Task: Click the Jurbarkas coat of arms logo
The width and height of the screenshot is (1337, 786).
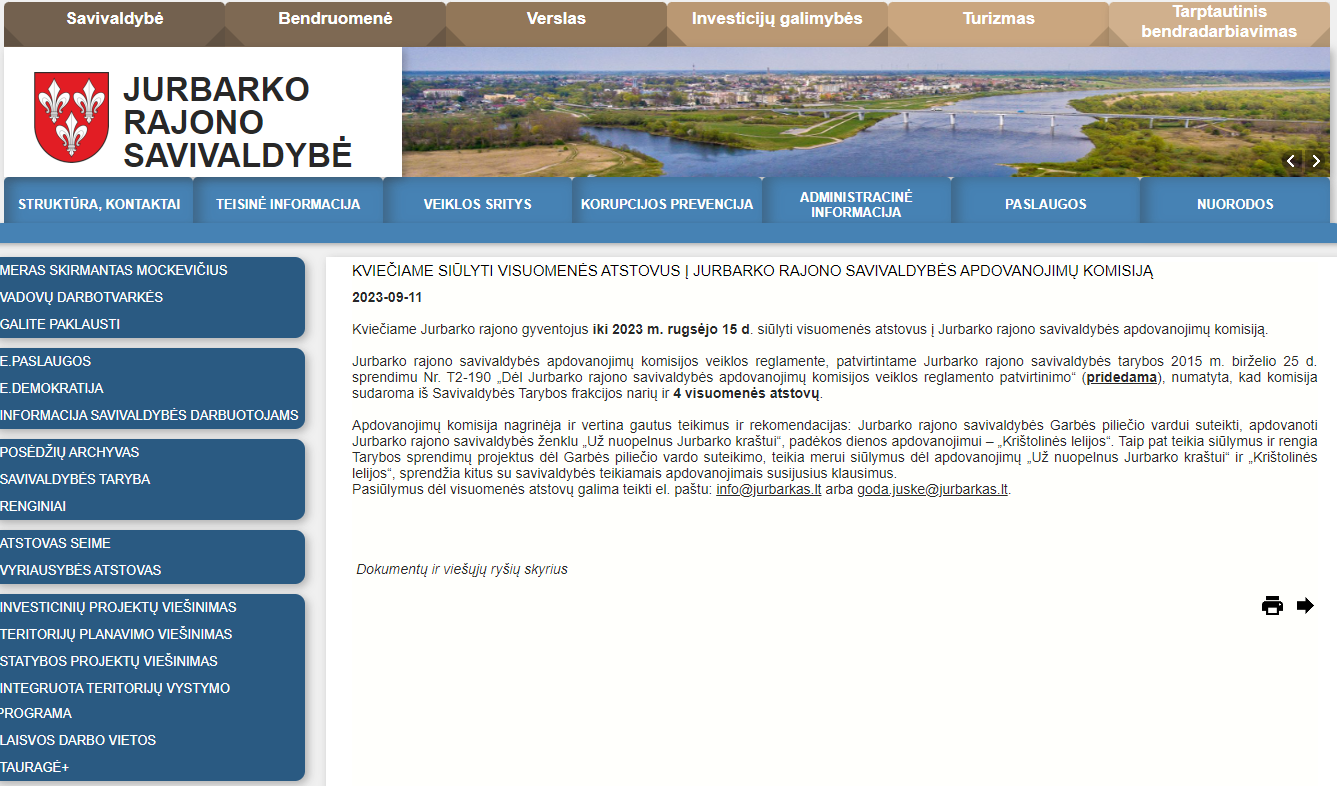Action: 71,117
